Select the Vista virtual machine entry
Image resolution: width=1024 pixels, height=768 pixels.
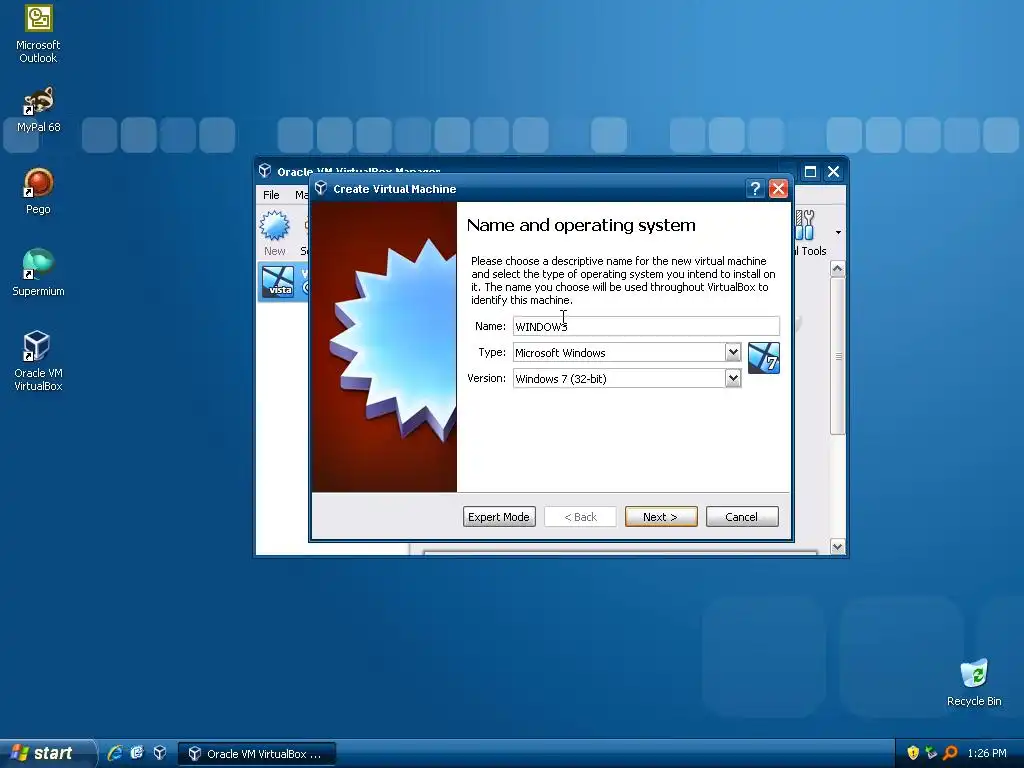283,281
